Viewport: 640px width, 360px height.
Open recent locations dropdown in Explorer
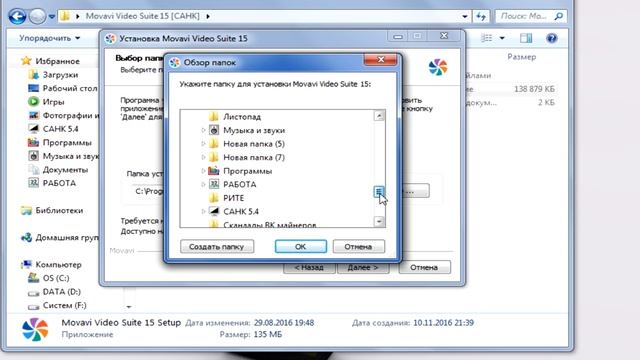pos(52,17)
